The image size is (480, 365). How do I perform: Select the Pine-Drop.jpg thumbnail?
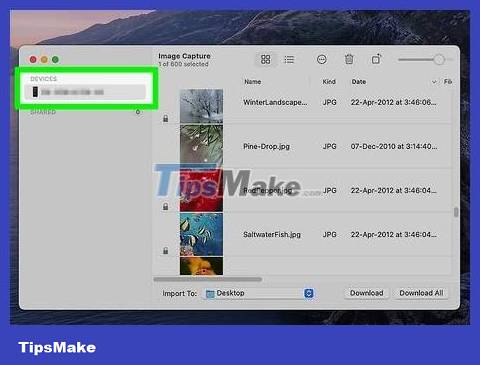click(x=201, y=145)
